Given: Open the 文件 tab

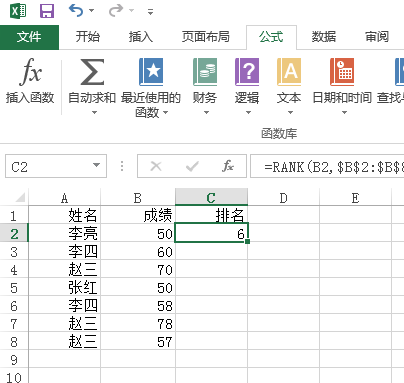Looking at the screenshot, I should click(29, 37).
